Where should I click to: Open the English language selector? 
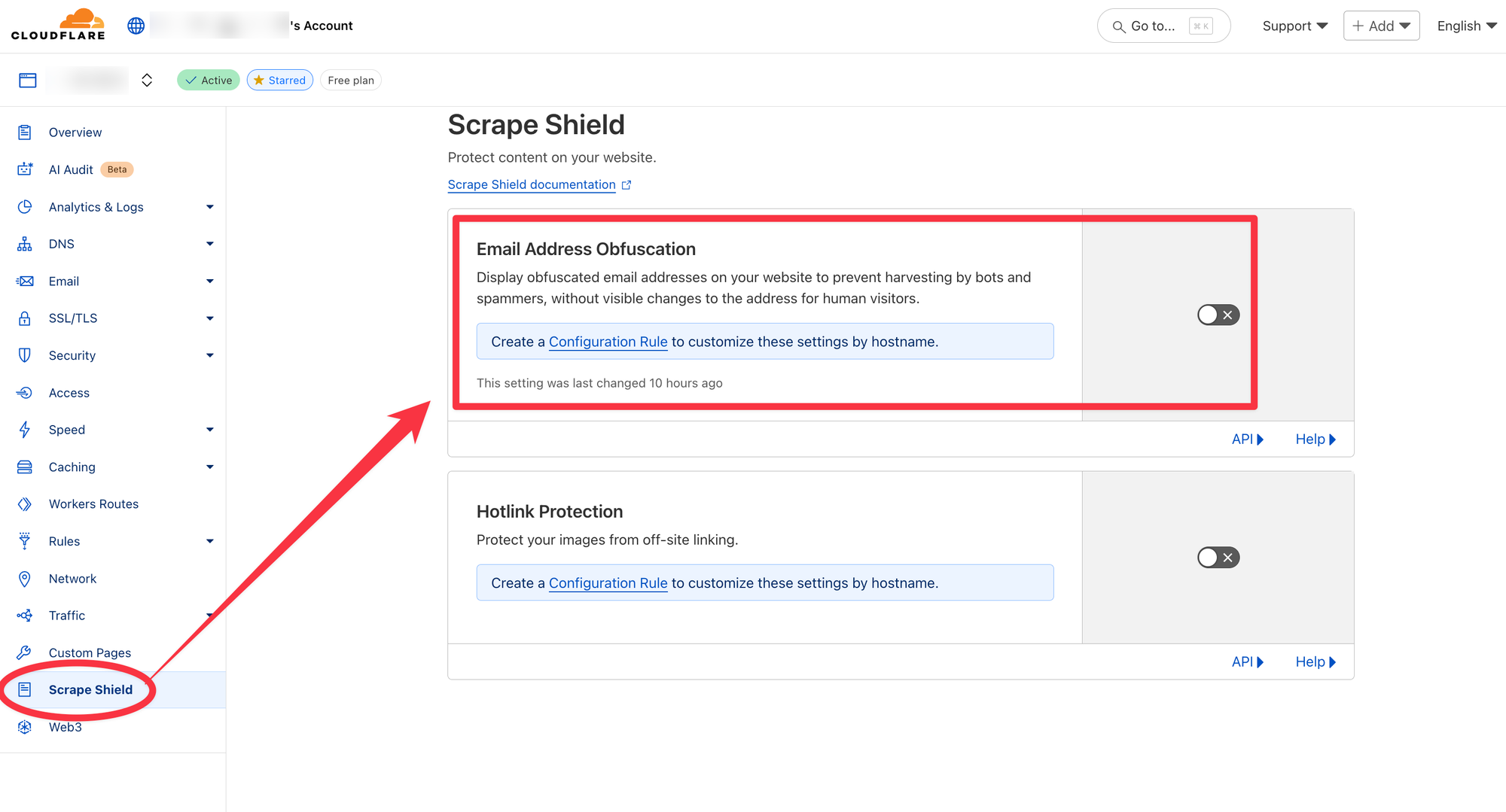(x=1466, y=26)
